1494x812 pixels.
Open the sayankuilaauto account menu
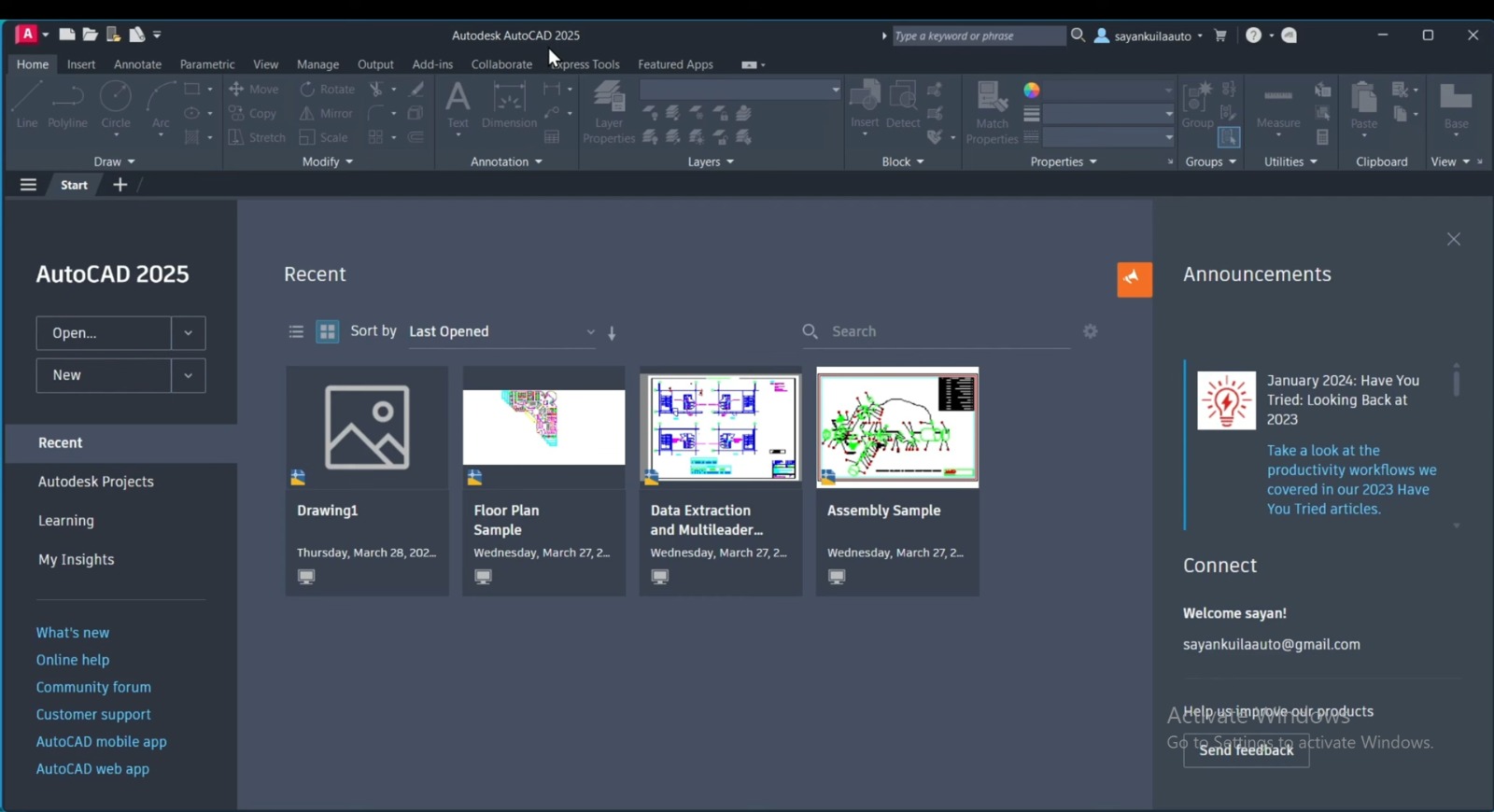point(1149,35)
